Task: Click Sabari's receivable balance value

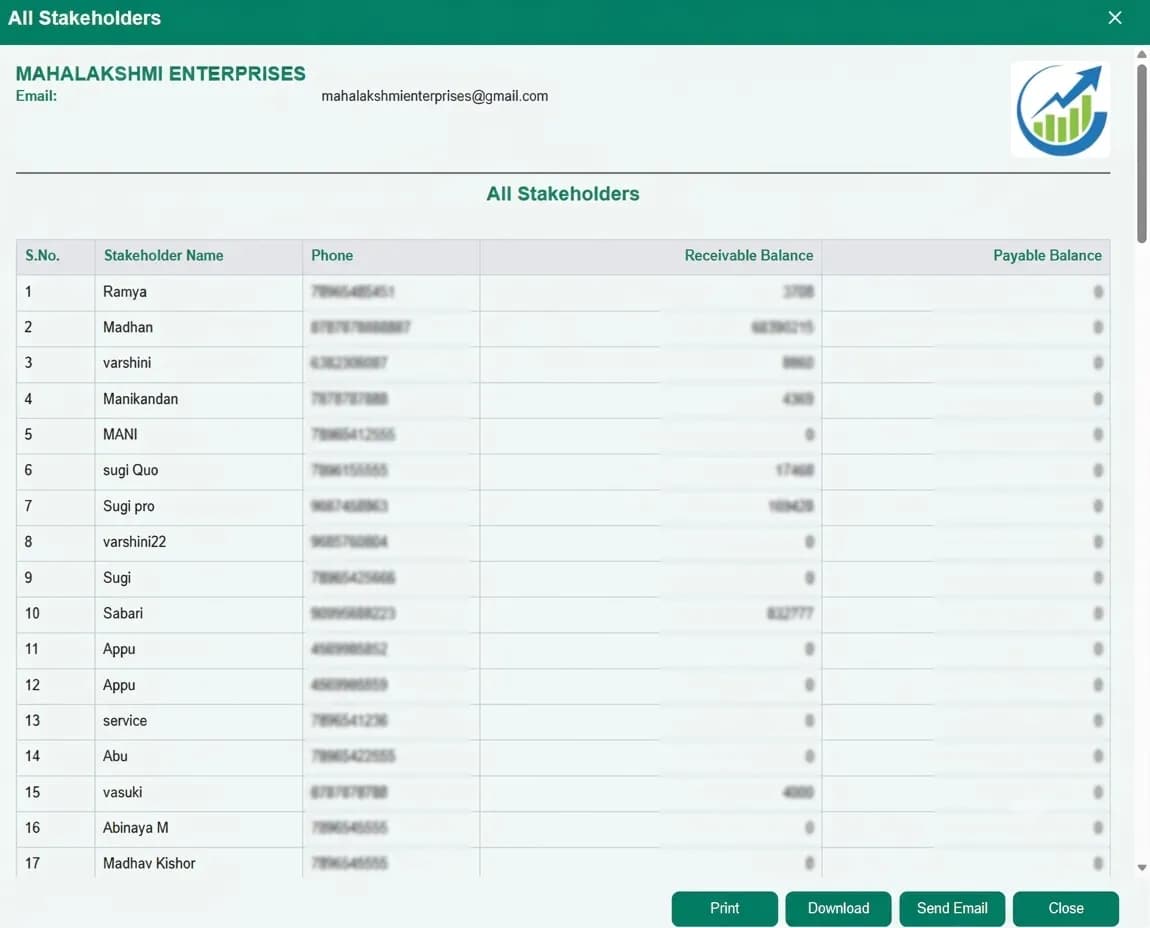Action: point(790,613)
